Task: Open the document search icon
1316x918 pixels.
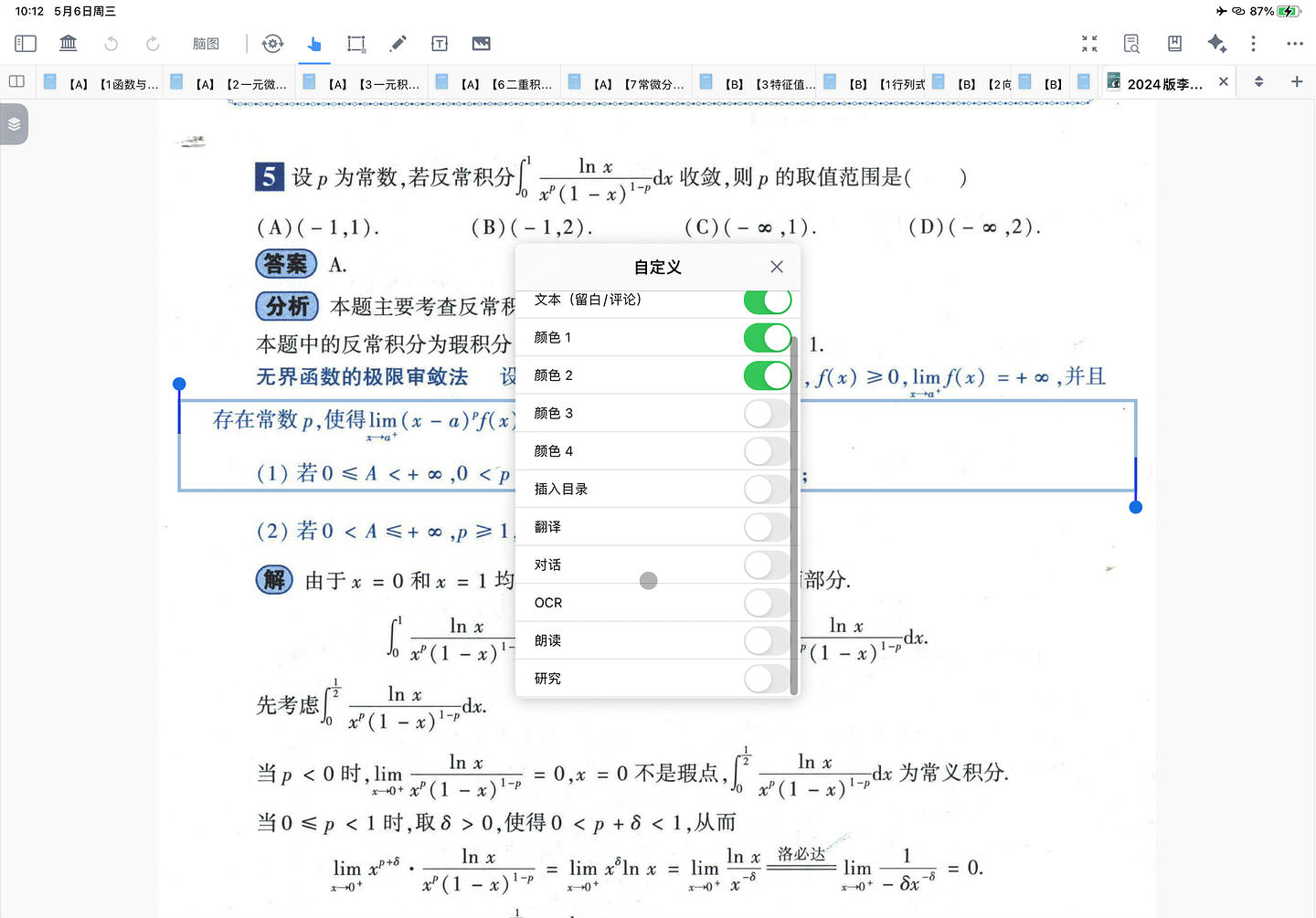Action: [1131, 43]
